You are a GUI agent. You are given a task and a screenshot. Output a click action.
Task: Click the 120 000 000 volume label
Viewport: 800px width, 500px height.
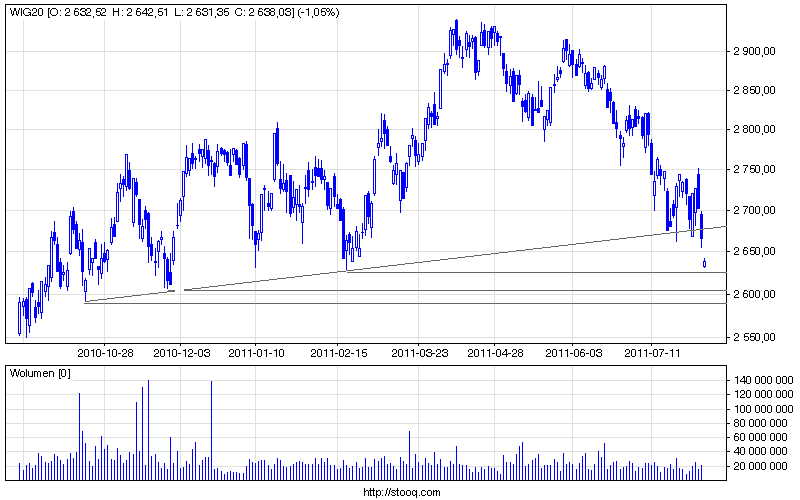tap(763, 394)
